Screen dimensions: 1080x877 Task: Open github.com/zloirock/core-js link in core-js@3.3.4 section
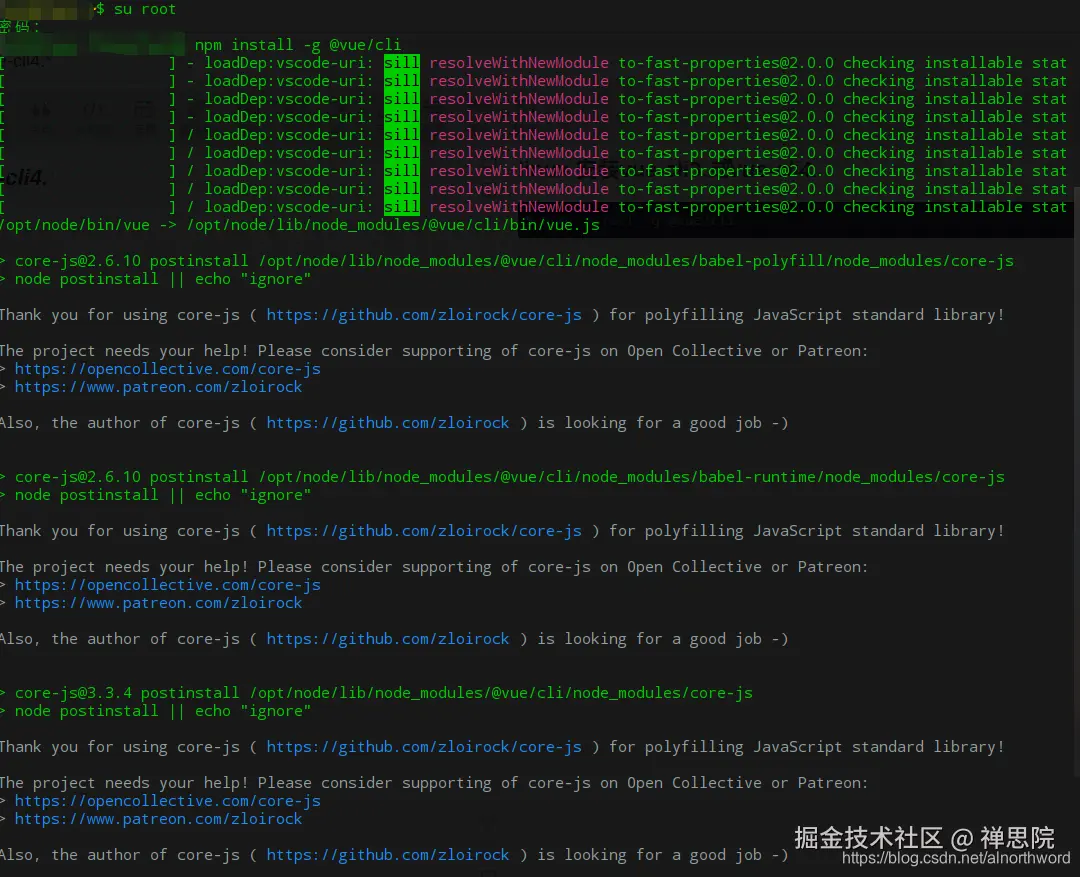point(424,747)
